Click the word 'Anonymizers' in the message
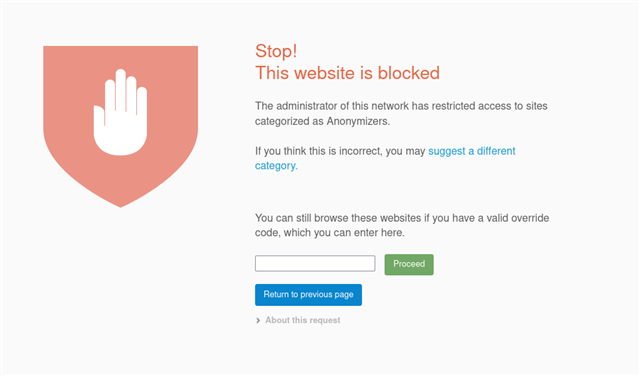The image size is (640, 376). click(358, 121)
